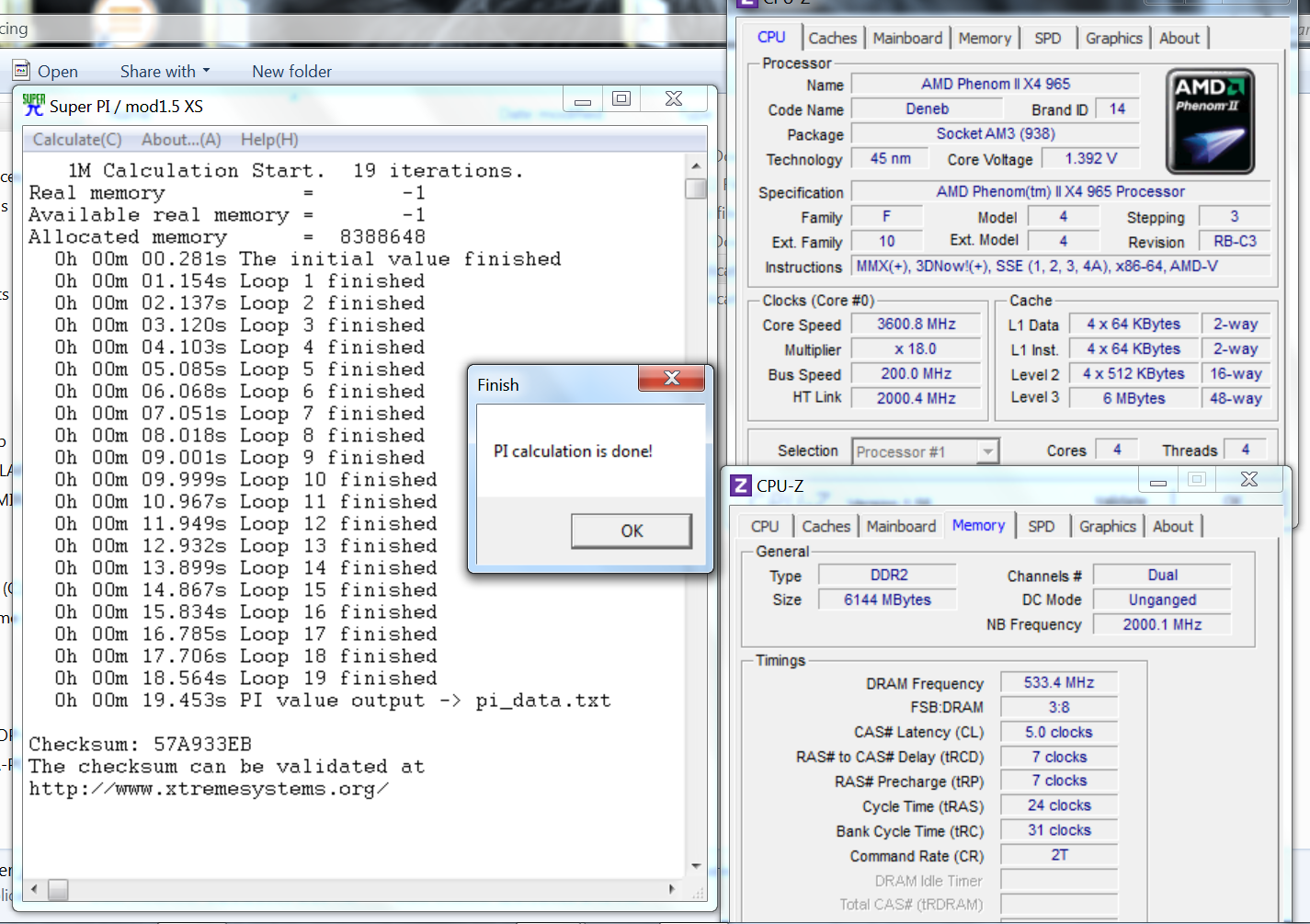
Task: Click the xtremesystems.org URL in Super PI output
Action: point(209,789)
